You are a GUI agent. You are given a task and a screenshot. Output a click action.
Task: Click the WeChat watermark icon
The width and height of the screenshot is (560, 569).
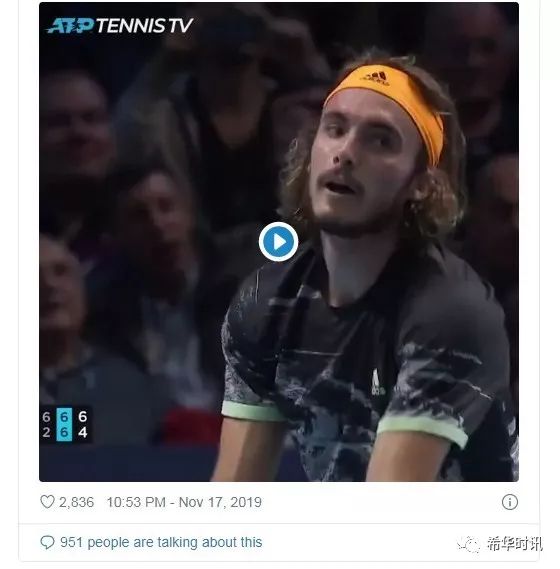click(x=468, y=544)
